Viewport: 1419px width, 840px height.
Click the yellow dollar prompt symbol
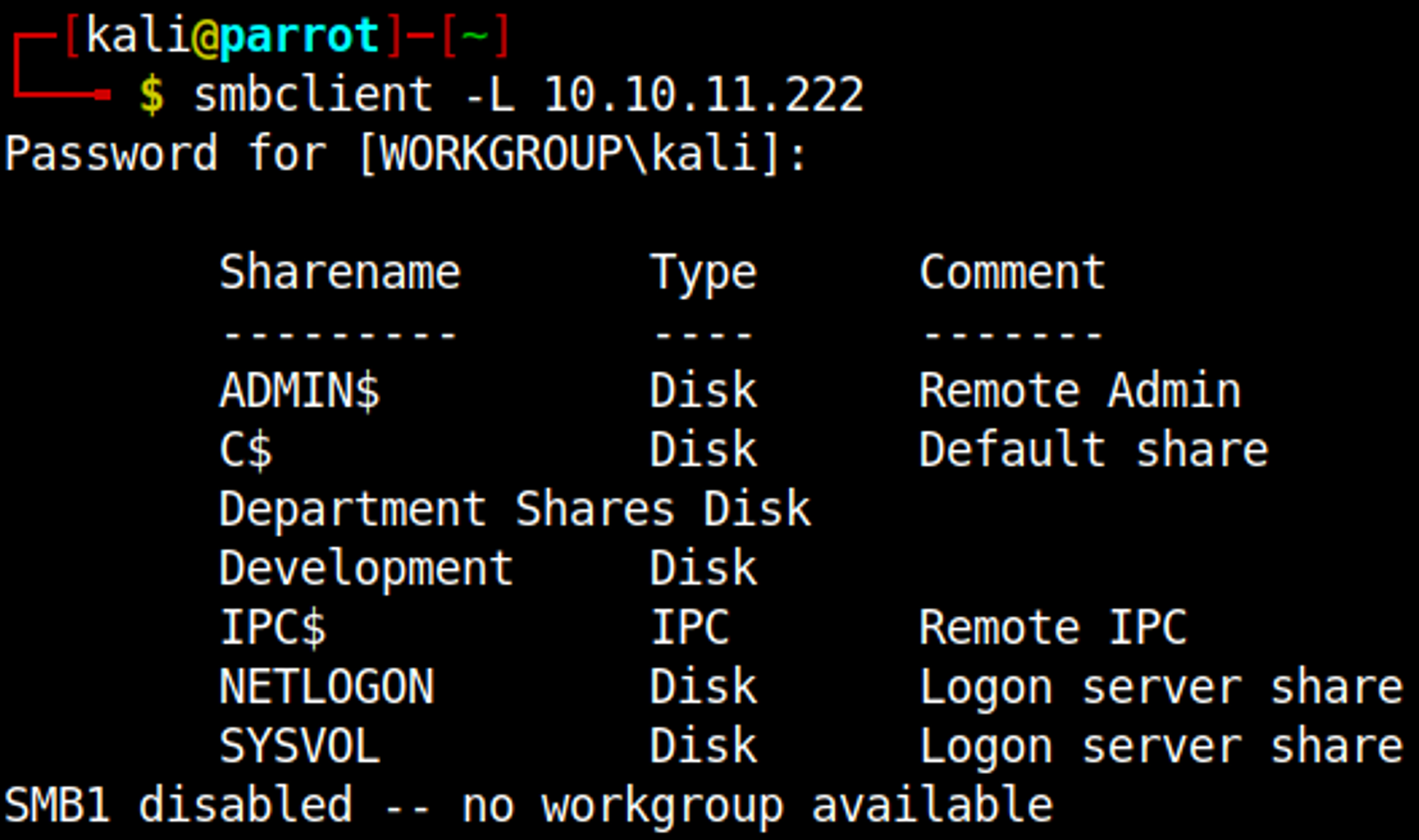click(x=152, y=94)
